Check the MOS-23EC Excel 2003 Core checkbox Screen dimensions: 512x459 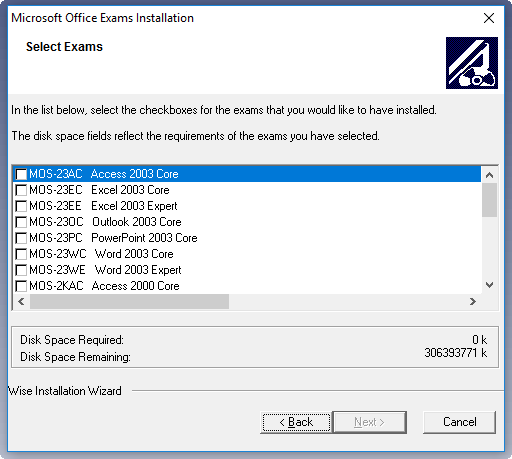[21, 190]
